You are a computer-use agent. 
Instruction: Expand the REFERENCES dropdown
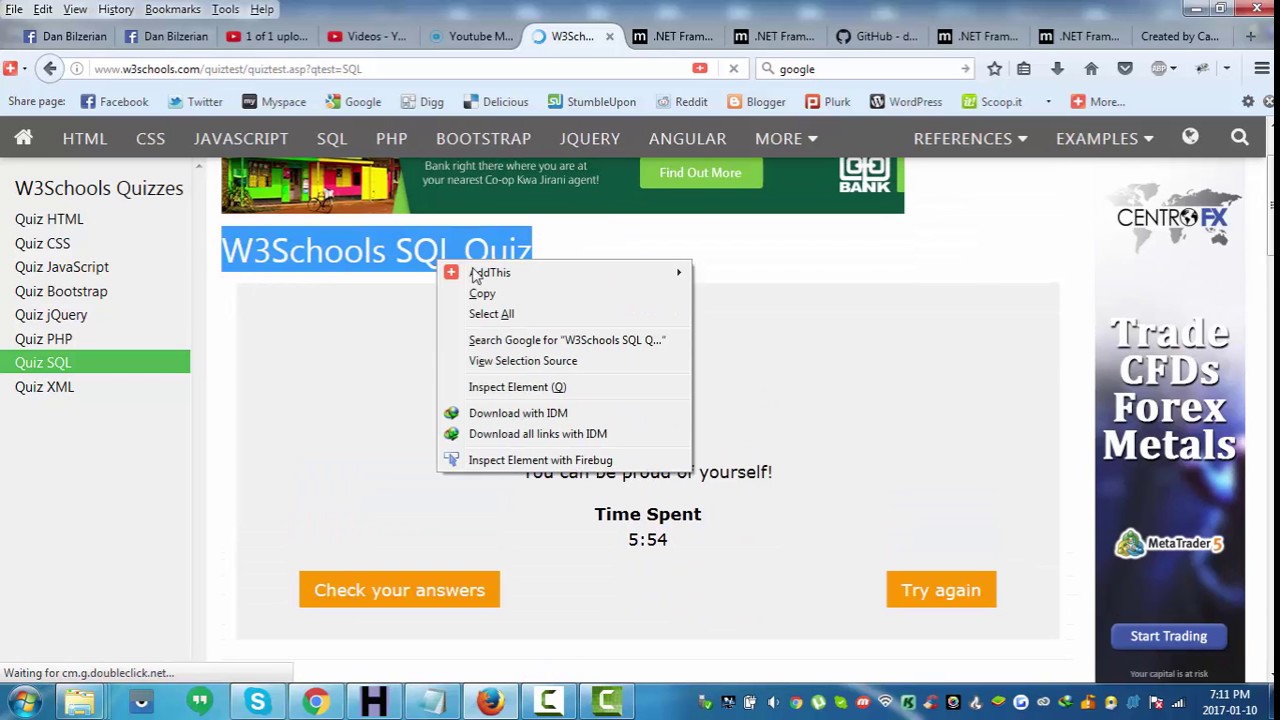pos(970,138)
